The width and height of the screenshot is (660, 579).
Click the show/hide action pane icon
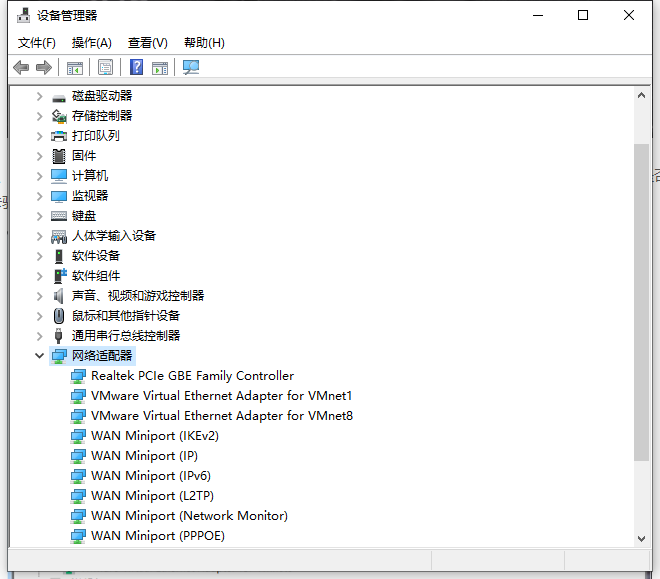(x=160, y=67)
